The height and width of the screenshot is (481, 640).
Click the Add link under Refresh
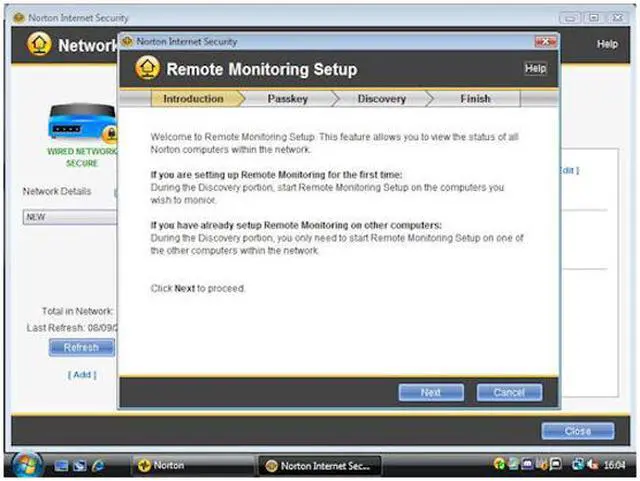(81, 375)
